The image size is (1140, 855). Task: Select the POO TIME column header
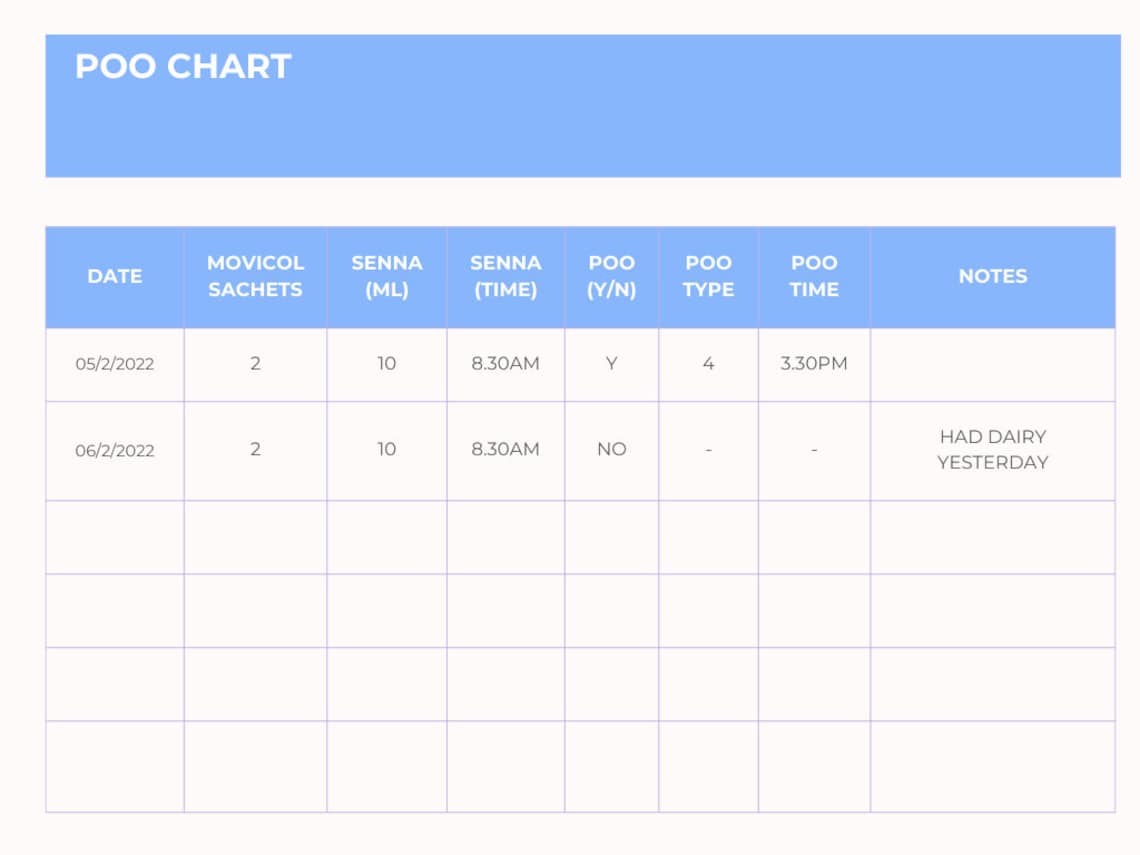815,277
